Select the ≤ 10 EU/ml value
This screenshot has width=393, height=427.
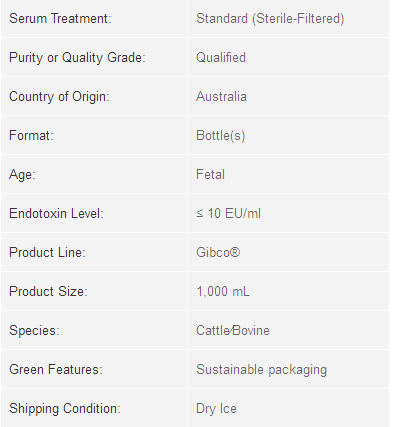[x=228, y=214]
